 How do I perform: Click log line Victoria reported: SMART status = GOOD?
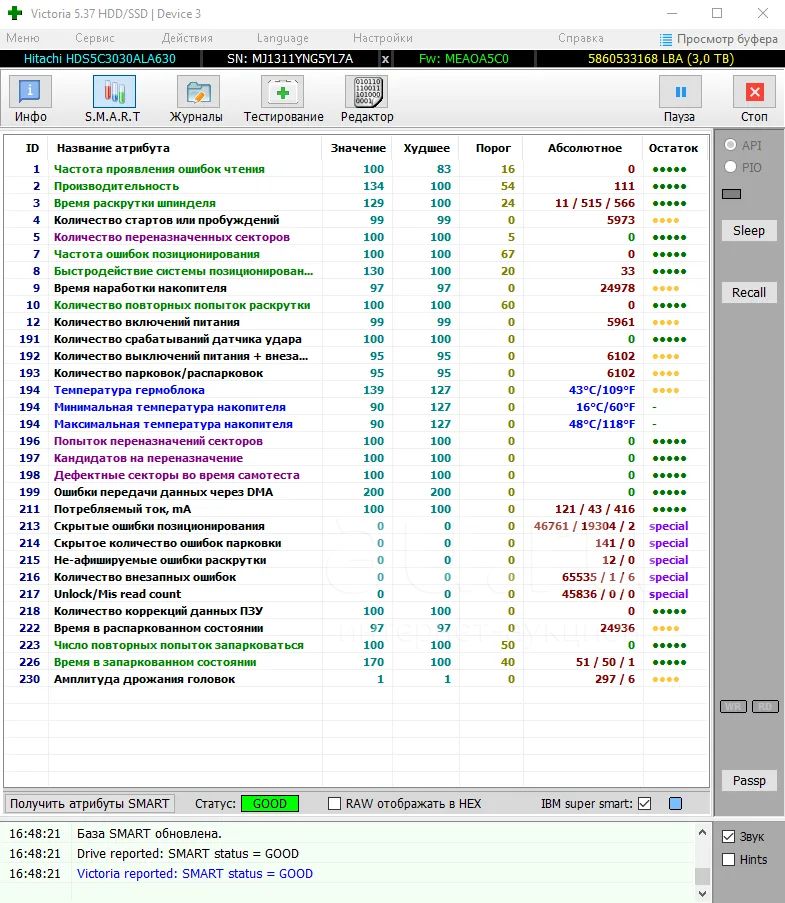coord(195,874)
